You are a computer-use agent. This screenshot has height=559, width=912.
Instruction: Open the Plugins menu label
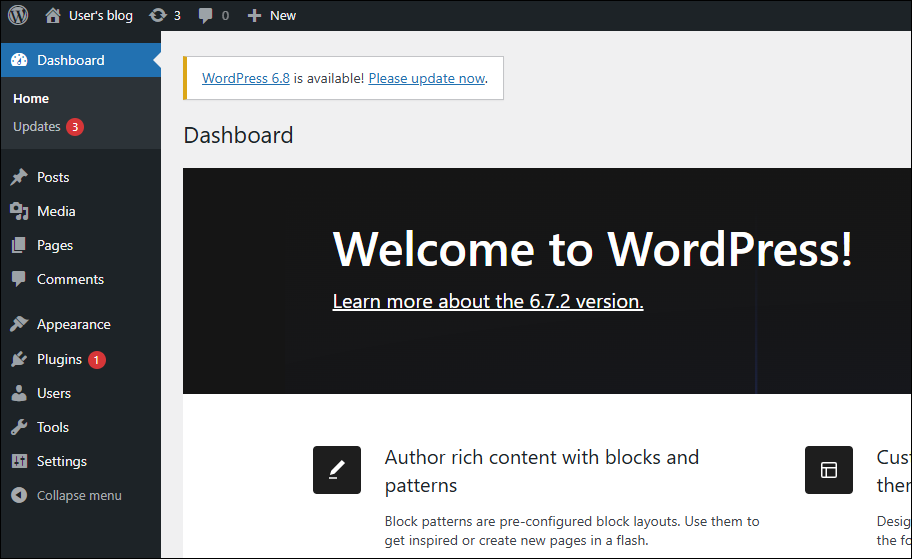coord(59,359)
